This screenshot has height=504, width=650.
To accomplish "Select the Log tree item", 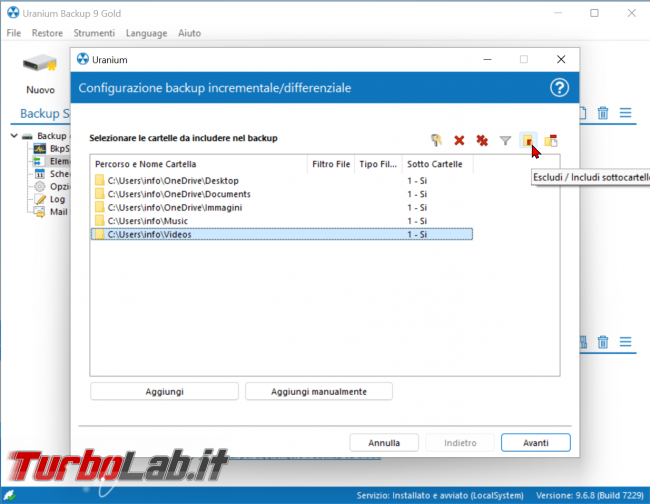I will tap(57, 199).
